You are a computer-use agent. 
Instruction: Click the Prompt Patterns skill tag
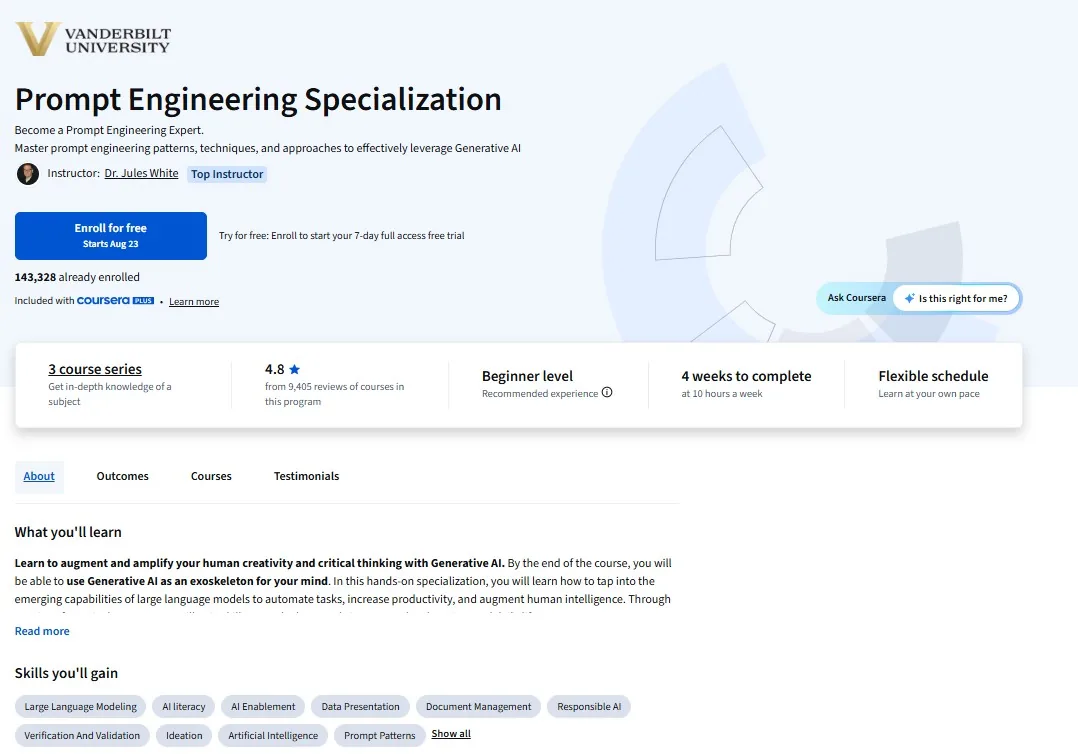(380, 735)
